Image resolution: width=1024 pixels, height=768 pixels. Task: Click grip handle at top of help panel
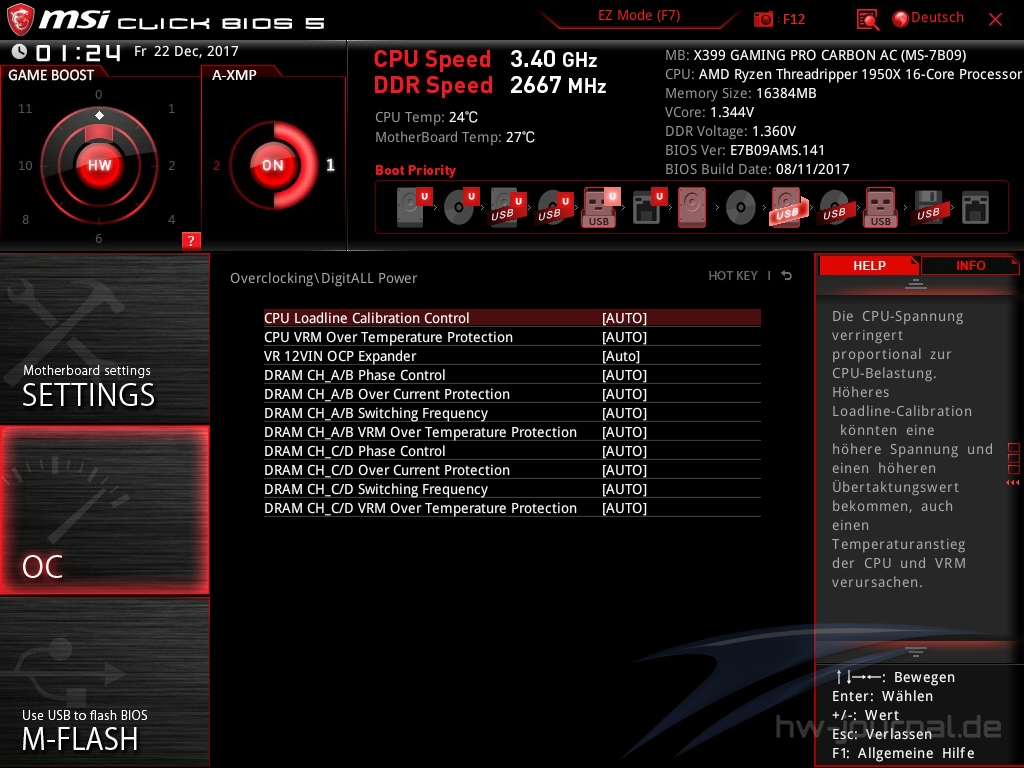click(916, 283)
